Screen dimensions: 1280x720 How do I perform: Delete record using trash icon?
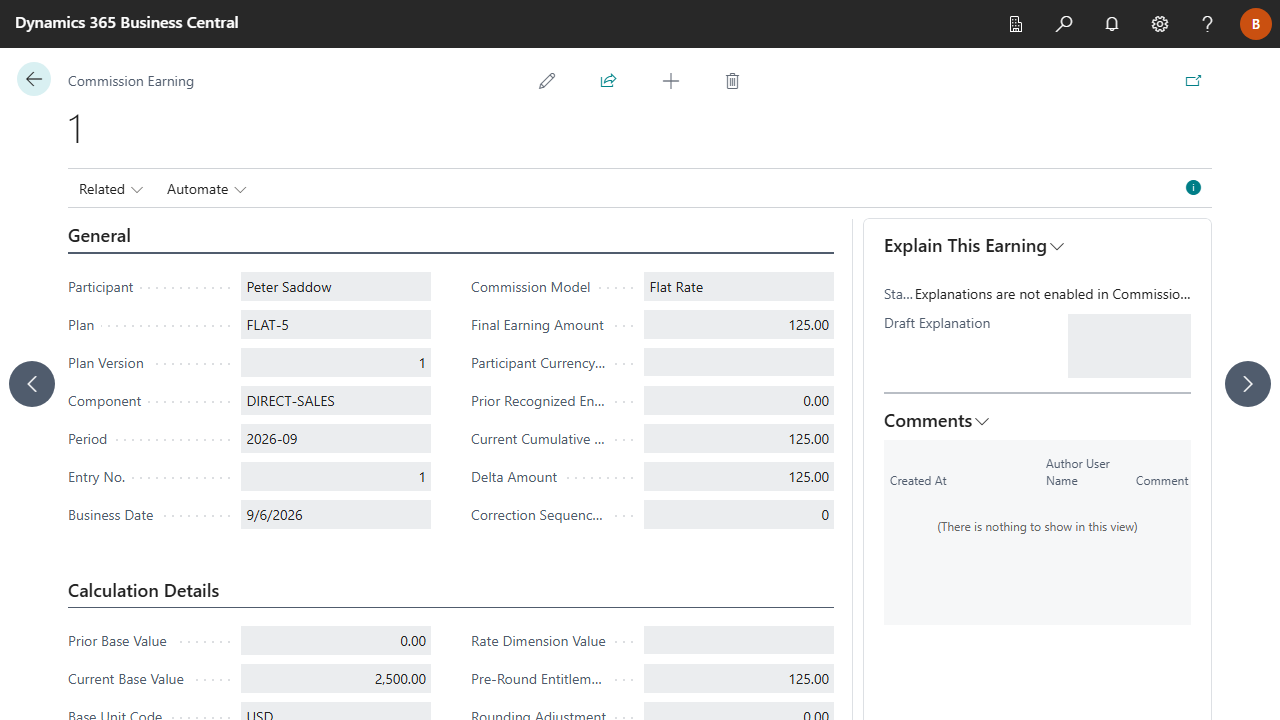pos(732,81)
